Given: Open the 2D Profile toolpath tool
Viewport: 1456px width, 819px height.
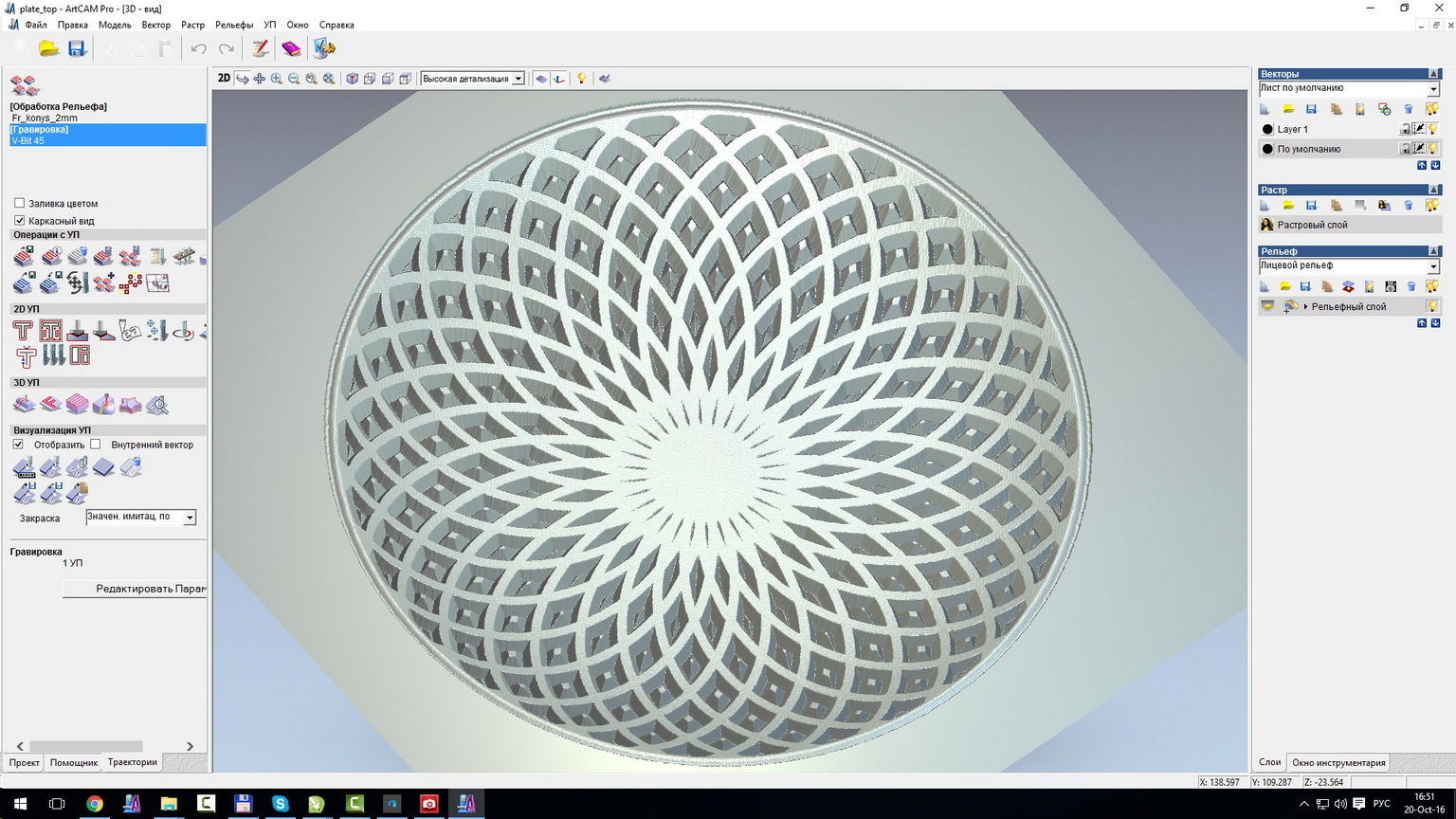Looking at the screenshot, I should click(24, 331).
